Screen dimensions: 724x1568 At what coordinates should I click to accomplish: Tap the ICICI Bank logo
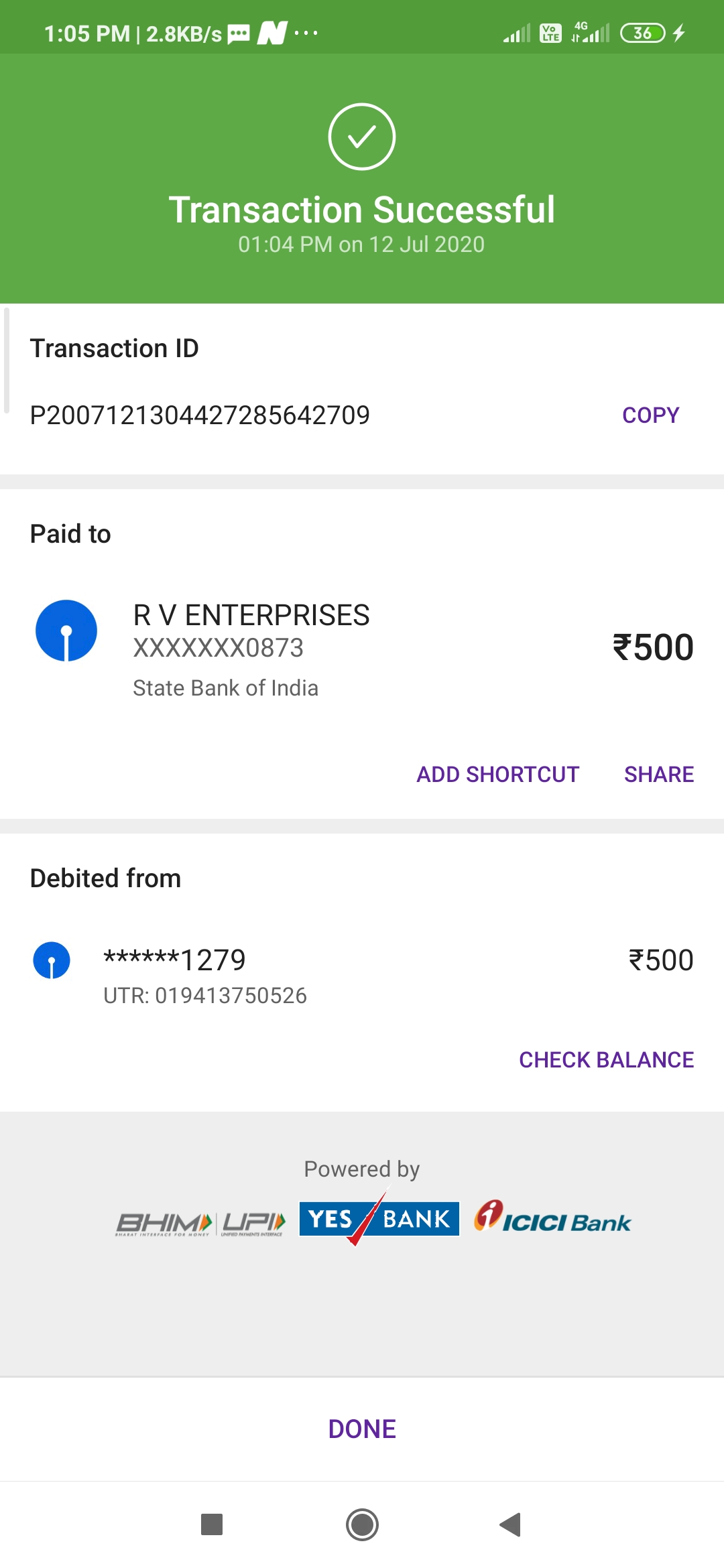tap(552, 1218)
